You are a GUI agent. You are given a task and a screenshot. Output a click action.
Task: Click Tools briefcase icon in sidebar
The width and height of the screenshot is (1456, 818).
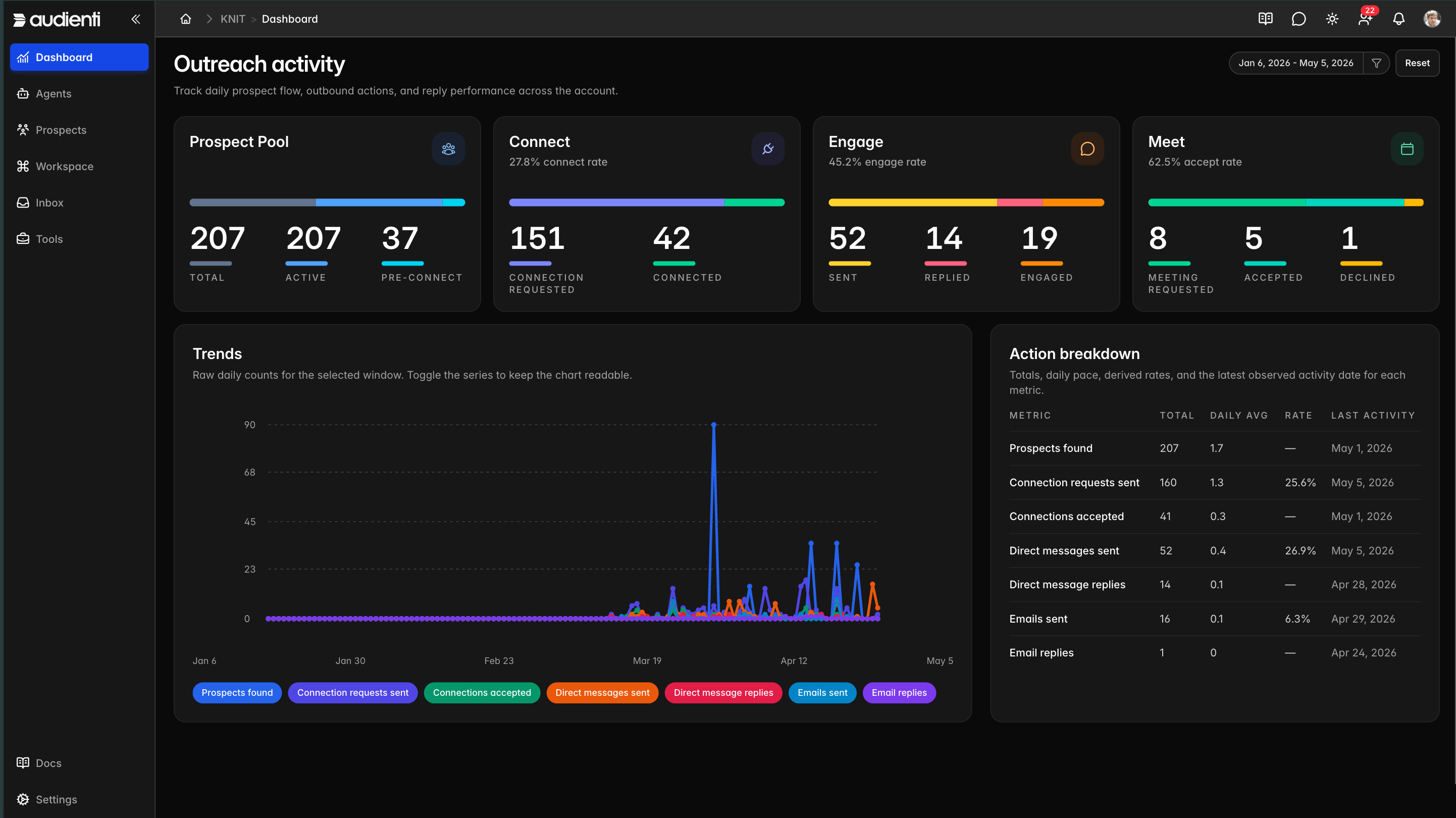(x=23, y=238)
